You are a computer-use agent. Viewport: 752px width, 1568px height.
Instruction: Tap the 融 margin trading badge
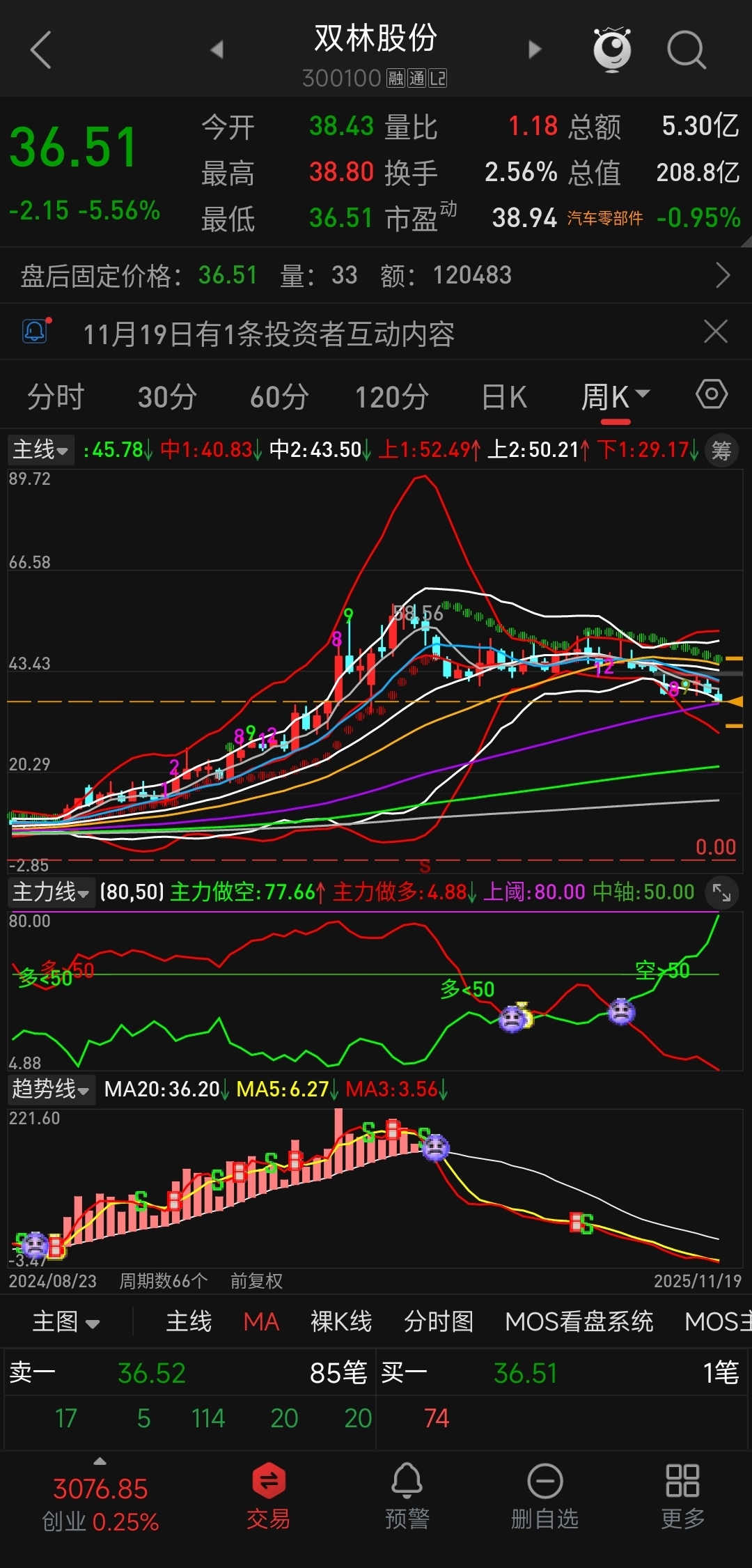[x=396, y=79]
